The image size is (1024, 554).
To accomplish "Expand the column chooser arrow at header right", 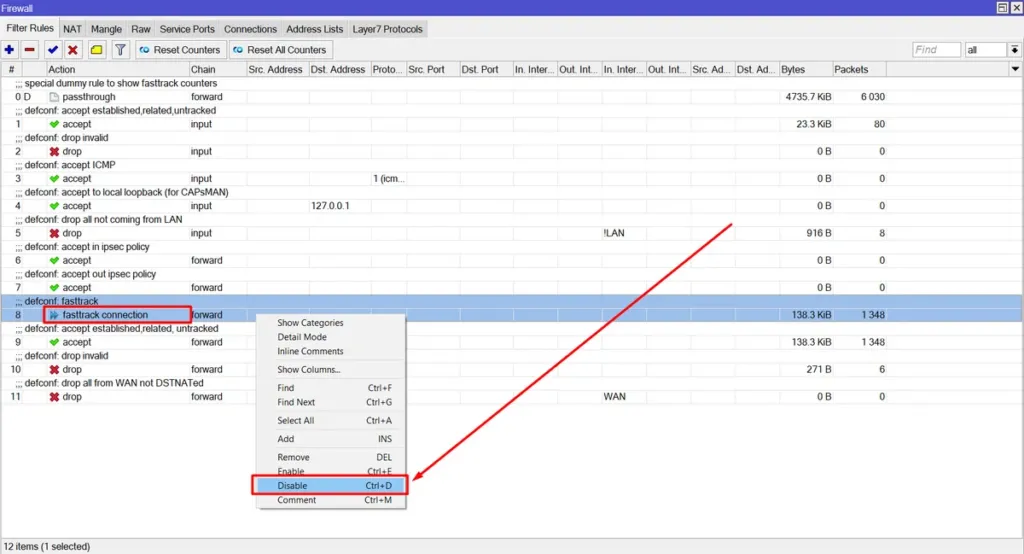I will 1015,70.
